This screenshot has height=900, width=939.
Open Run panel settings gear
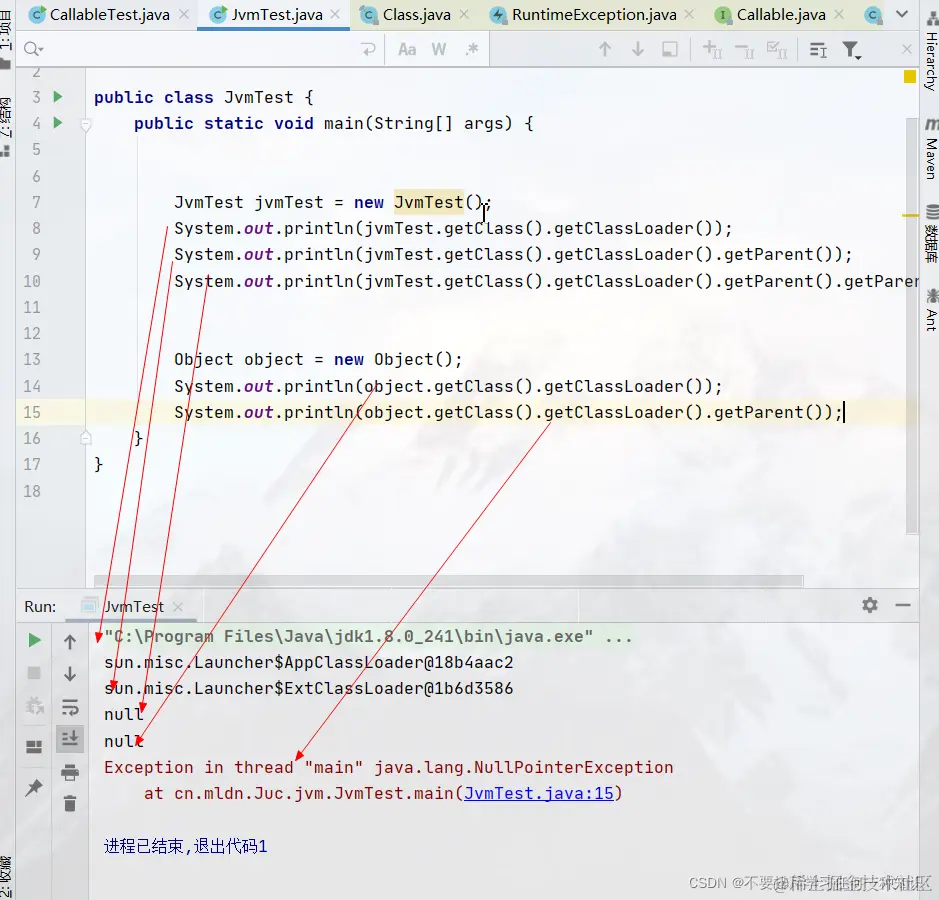[x=870, y=605]
